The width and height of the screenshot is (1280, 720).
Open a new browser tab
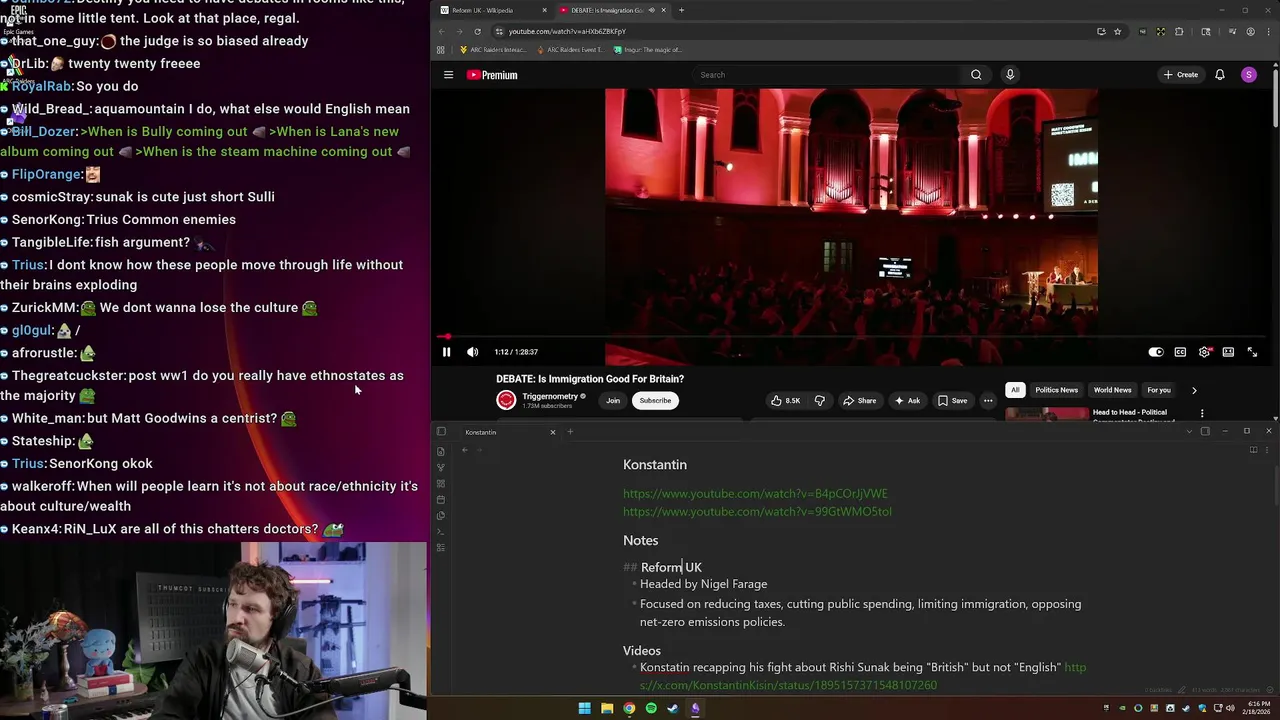click(x=681, y=10)
